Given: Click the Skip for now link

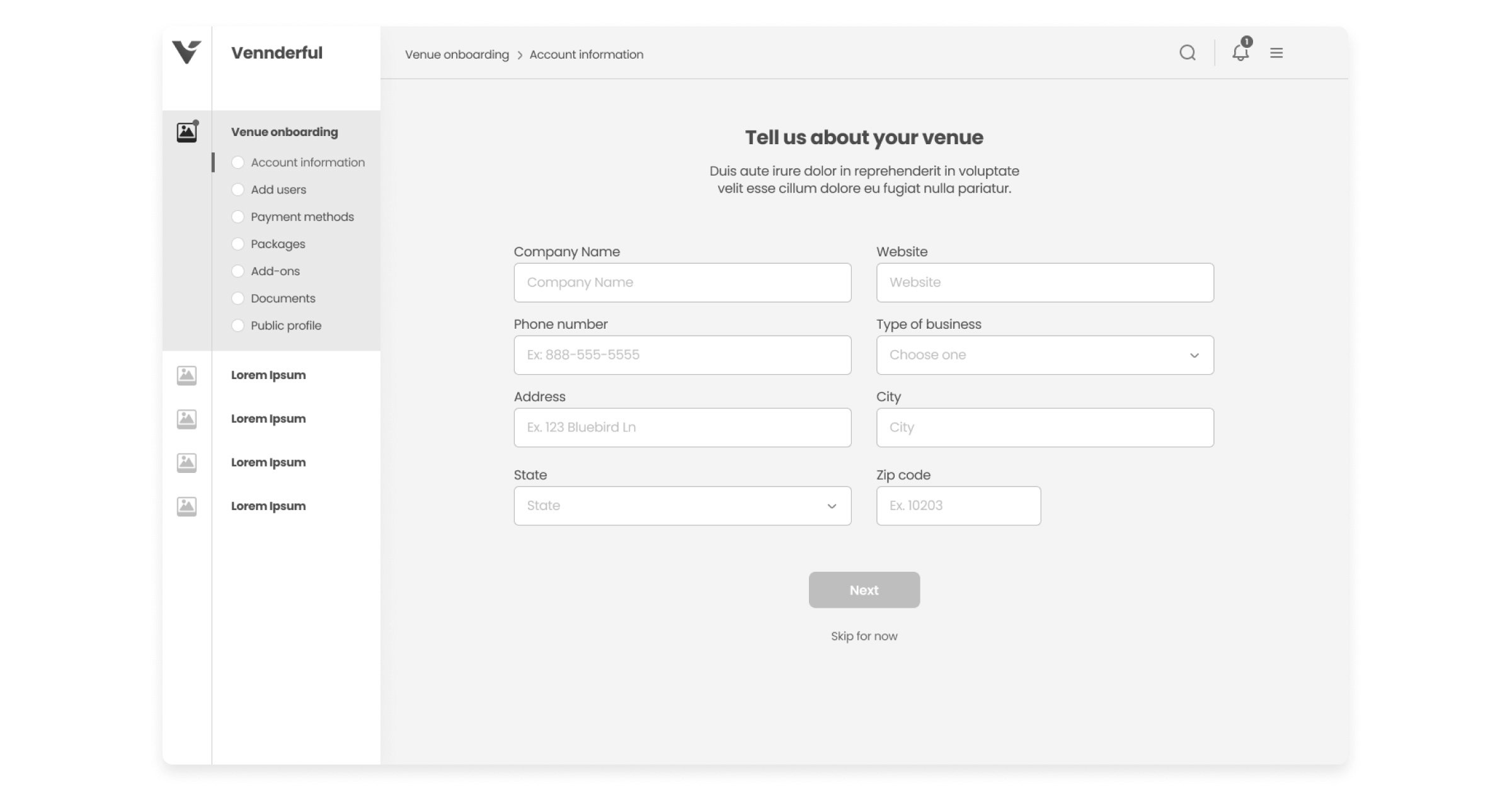Looking at the screenshot, I should (864, 636).
